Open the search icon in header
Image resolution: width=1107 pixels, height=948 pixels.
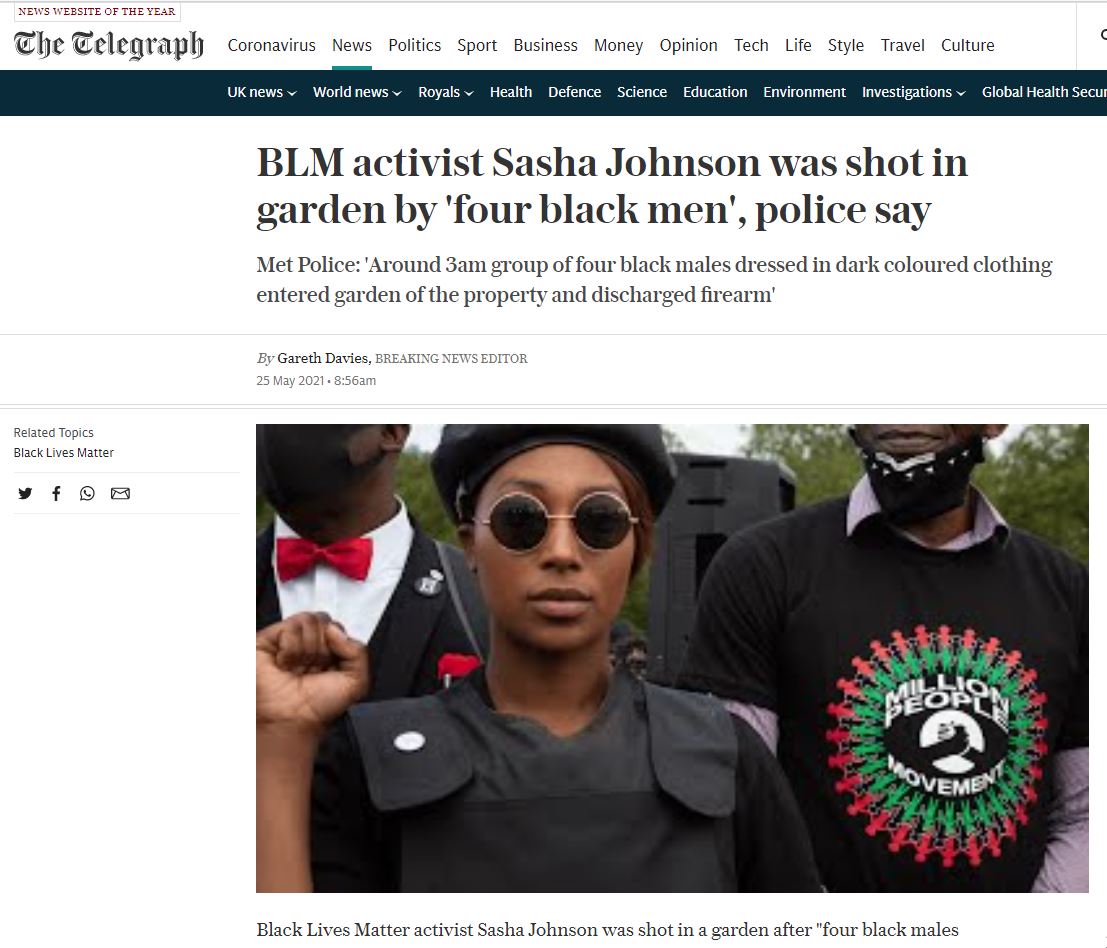click(1103, 35)
